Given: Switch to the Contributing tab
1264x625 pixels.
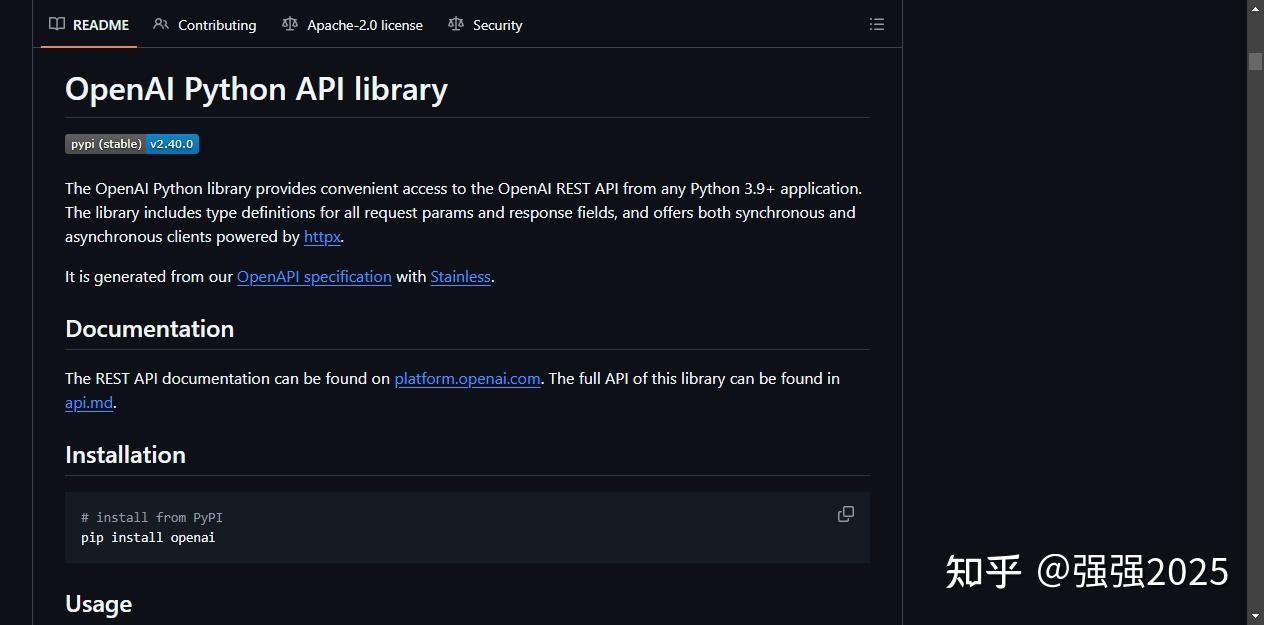Looking at the screenshot, I should pos(205,25).
